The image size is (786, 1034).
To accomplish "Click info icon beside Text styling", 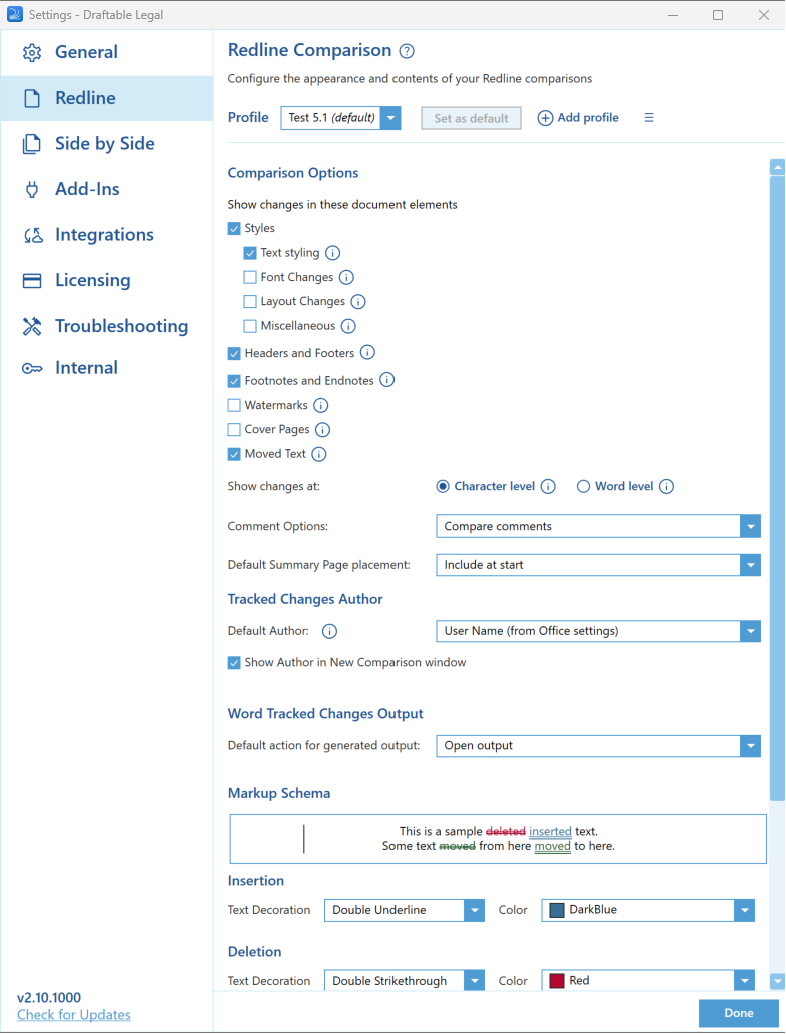I will [333, 253].
